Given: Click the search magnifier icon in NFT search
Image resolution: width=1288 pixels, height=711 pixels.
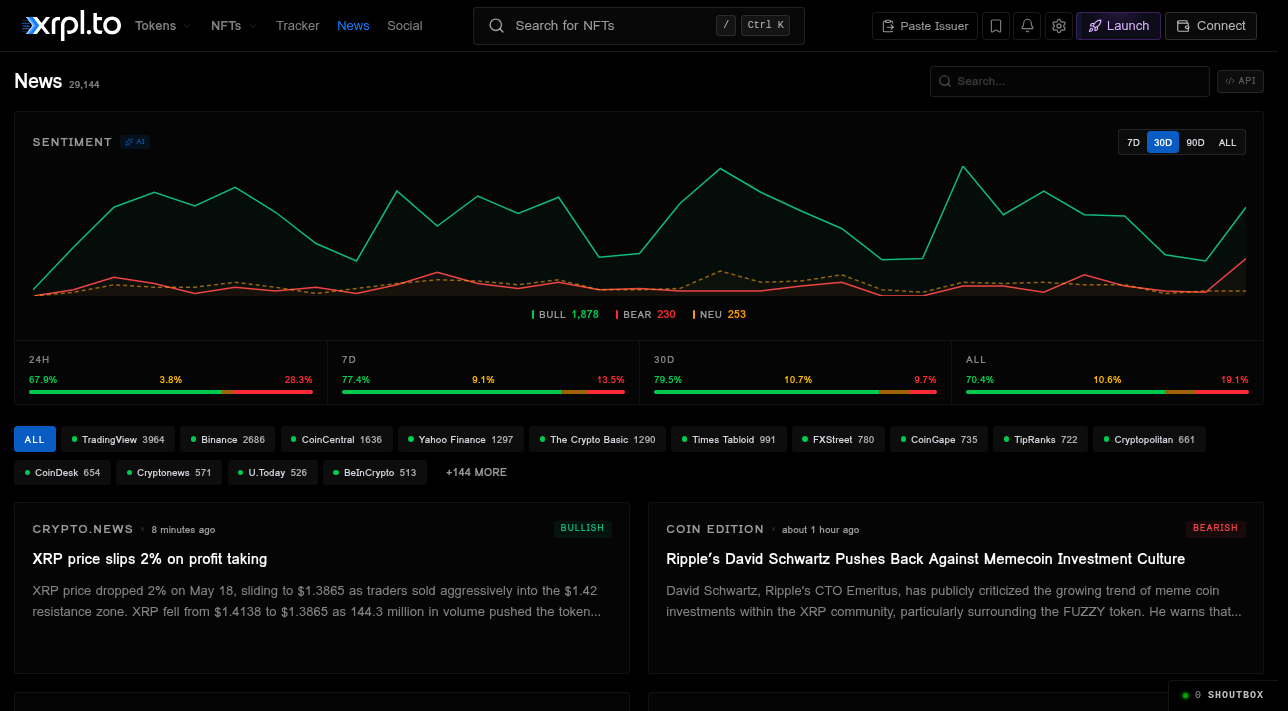Looking at the screenshot, I should pos(497,26).
